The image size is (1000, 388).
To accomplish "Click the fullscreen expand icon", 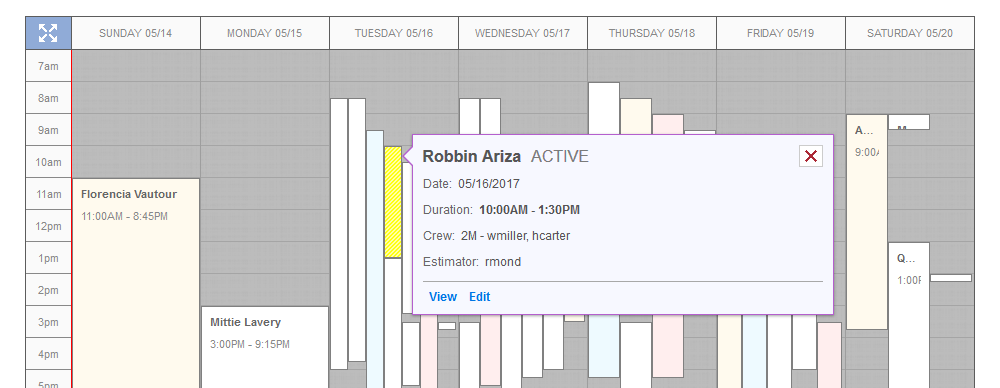I will tap(48, 33).
